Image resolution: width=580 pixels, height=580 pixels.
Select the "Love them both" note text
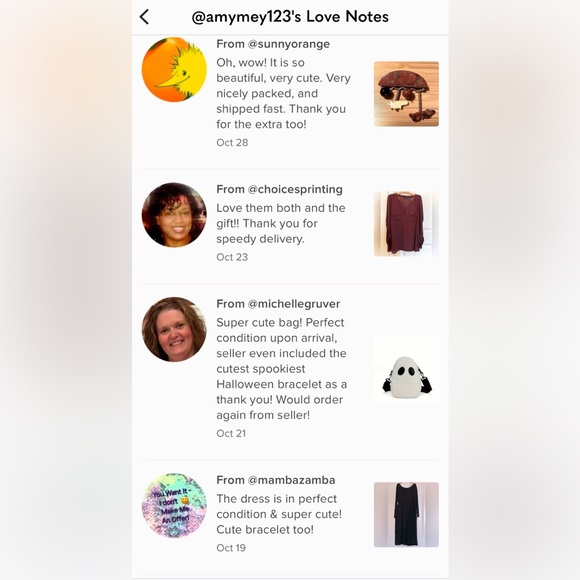tap(281, 223)
